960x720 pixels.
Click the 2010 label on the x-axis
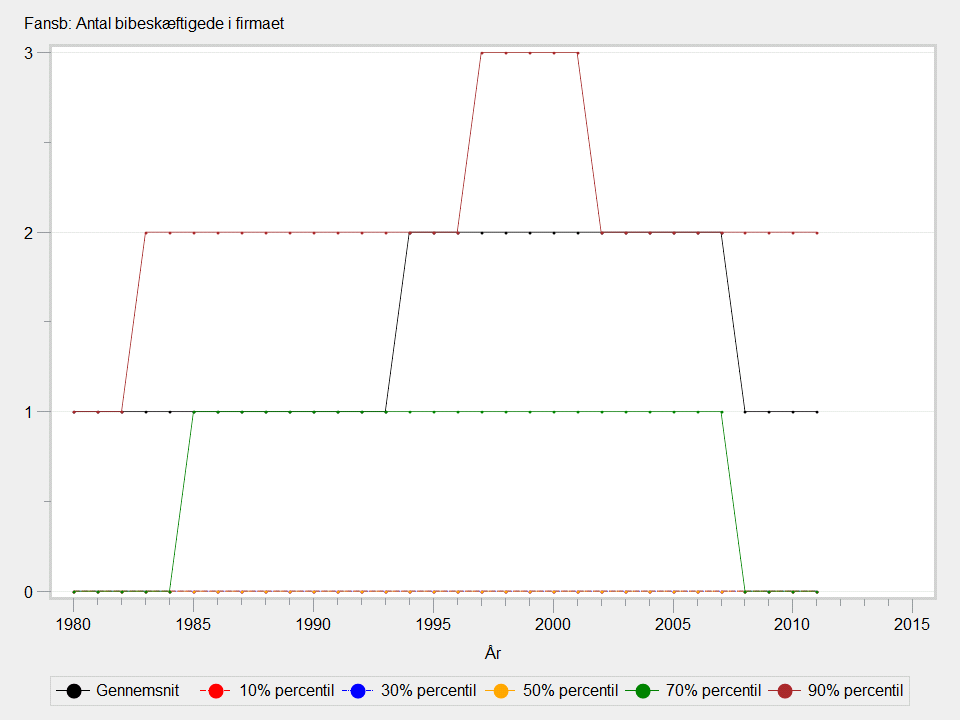[793, 624]
